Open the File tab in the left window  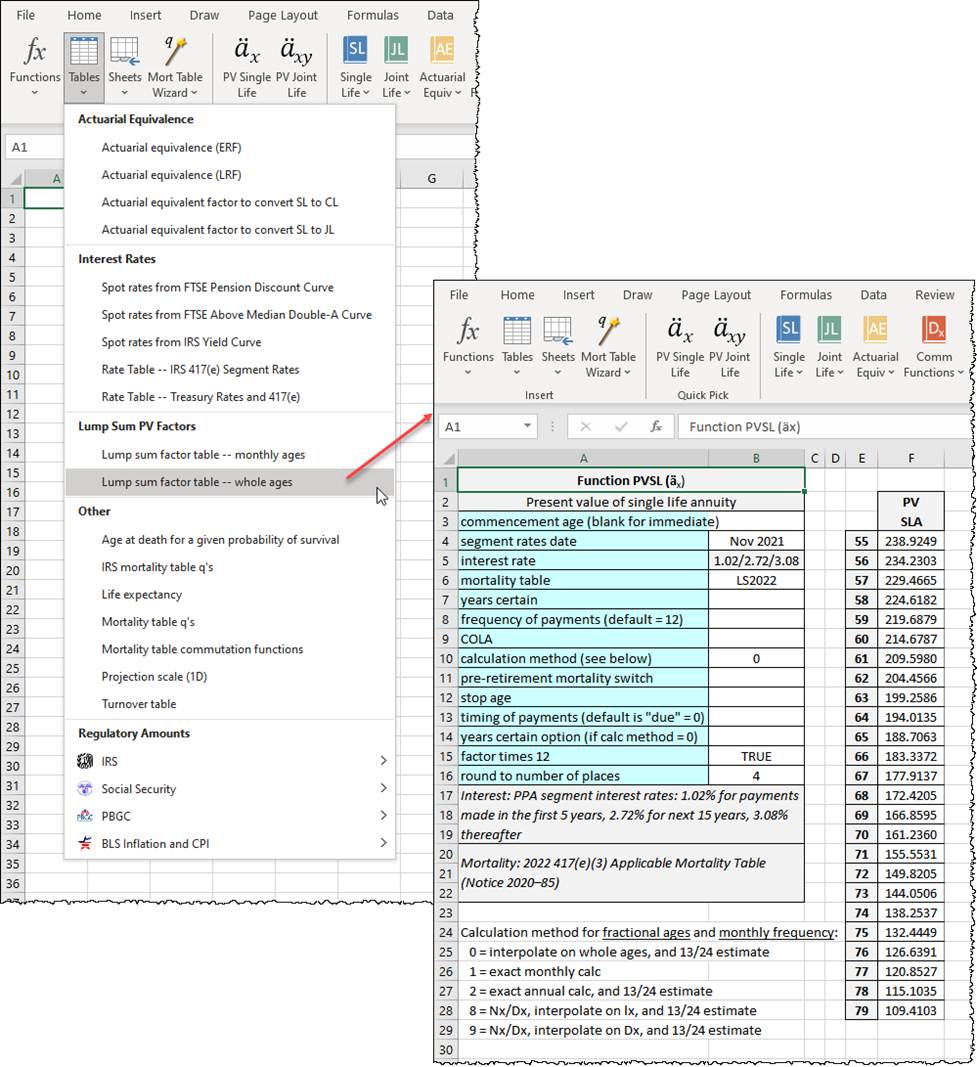(25, 15)
